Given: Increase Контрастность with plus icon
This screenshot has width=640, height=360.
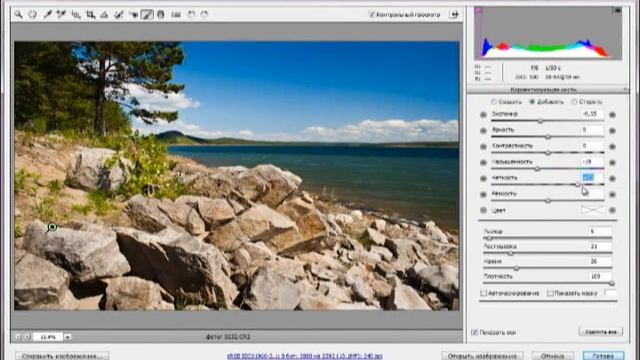Looking at the screenshot, I should 612,147.
